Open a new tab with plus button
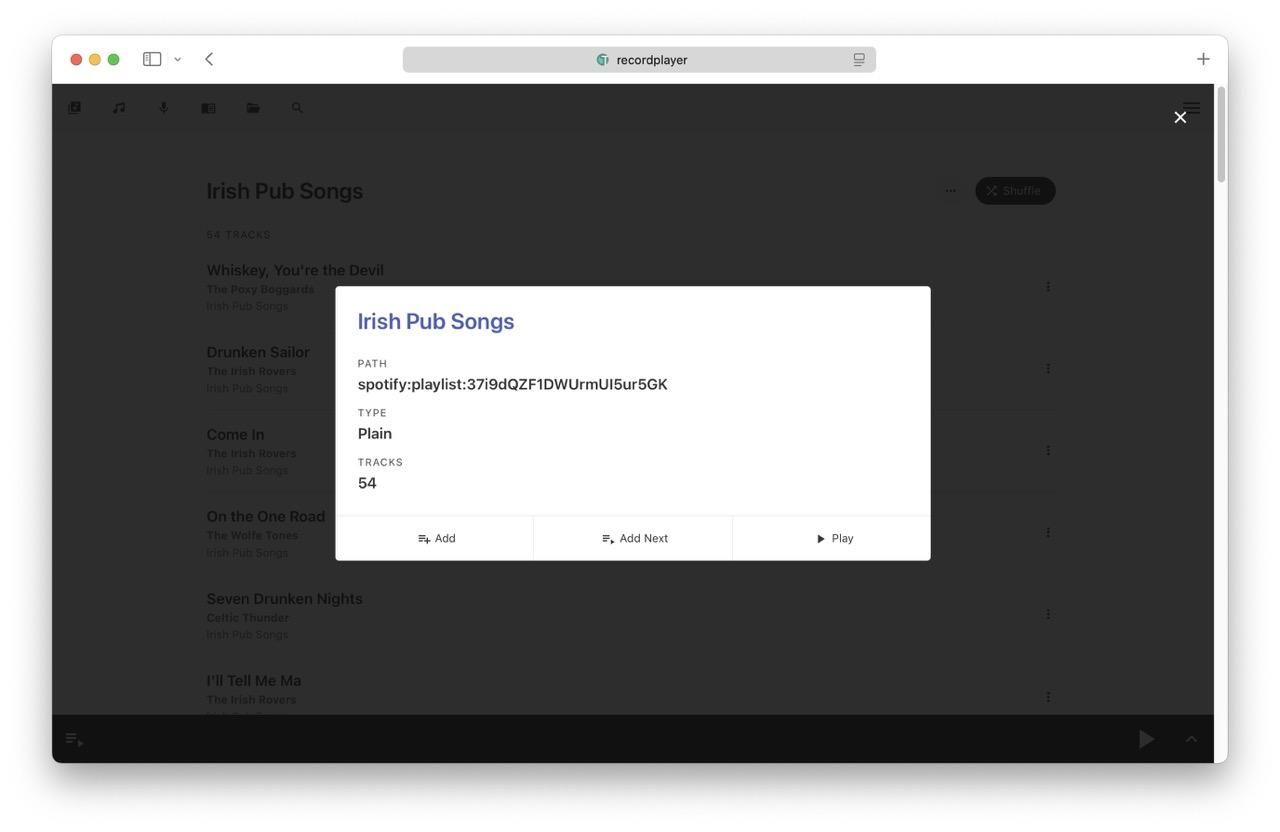The width and height of the screenshot is (1280, 832). pyautogui.click(x=1203, y=59)
